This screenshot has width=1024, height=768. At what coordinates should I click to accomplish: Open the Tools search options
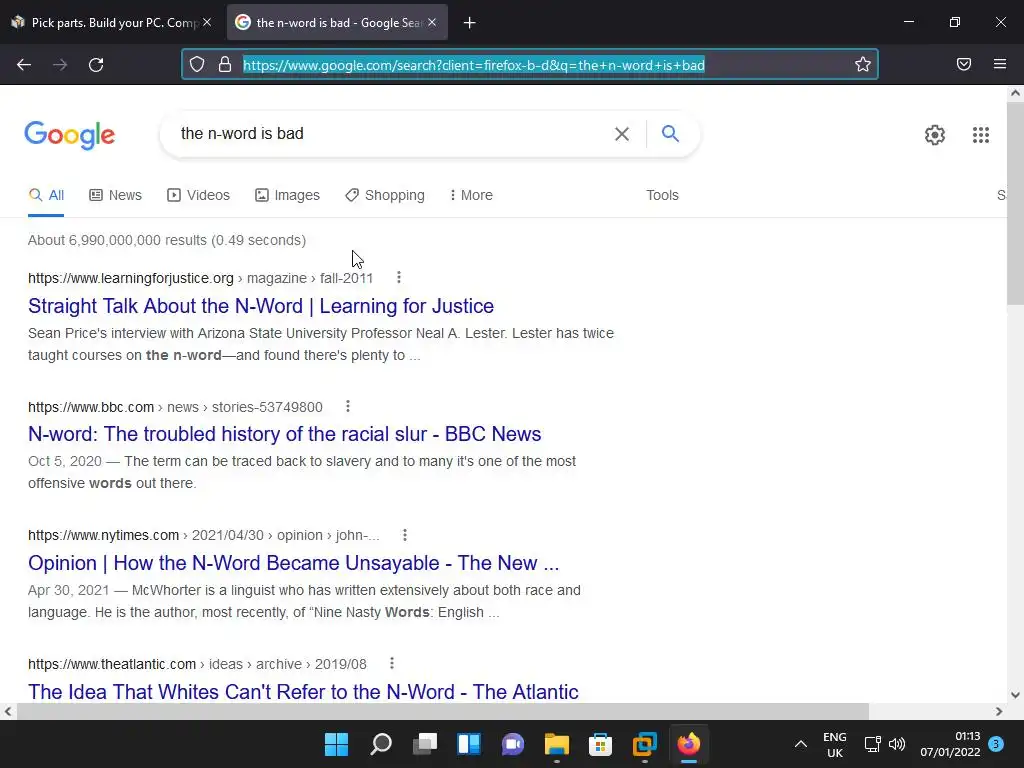click(662, 195)
